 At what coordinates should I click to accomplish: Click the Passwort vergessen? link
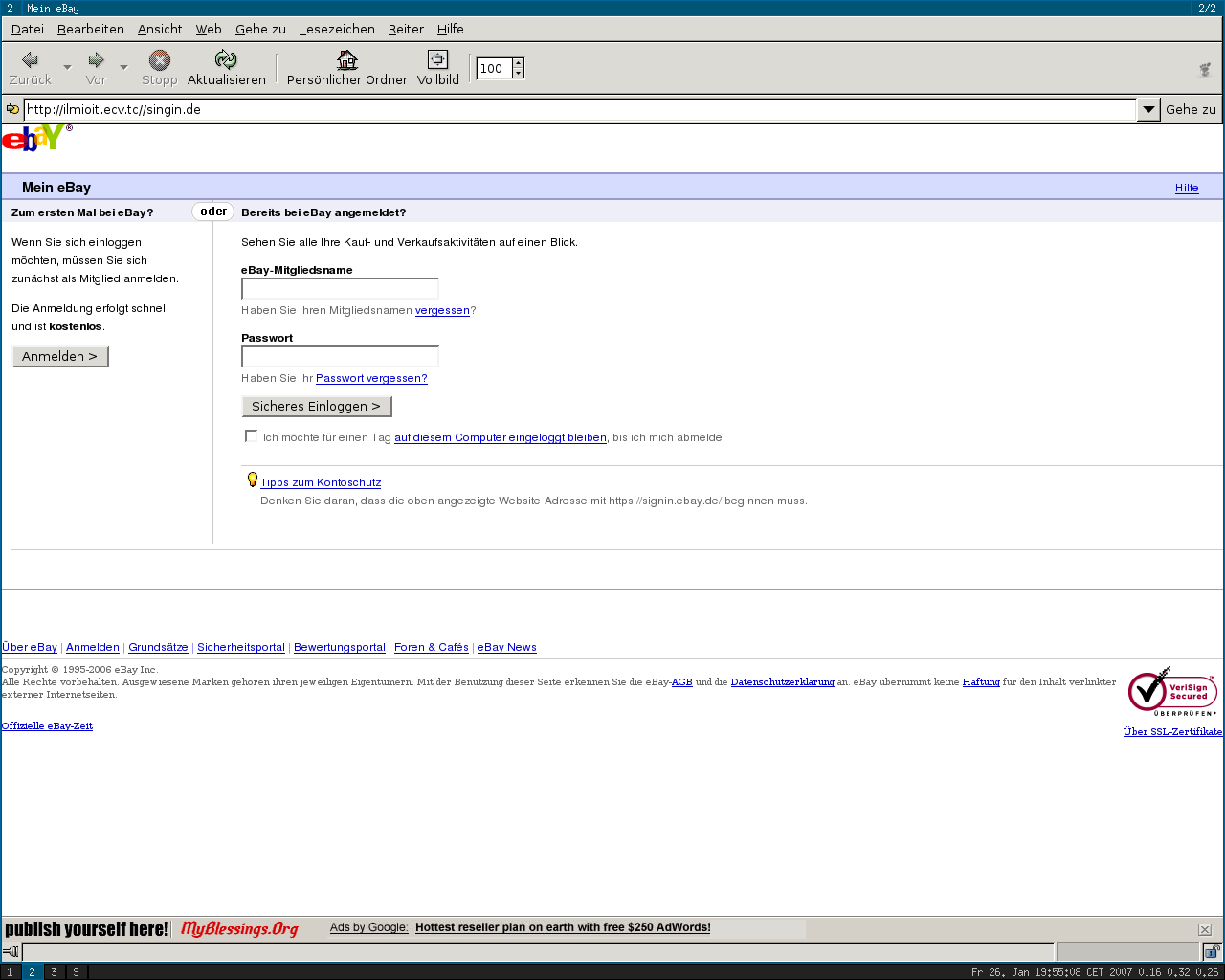(371, 378)
